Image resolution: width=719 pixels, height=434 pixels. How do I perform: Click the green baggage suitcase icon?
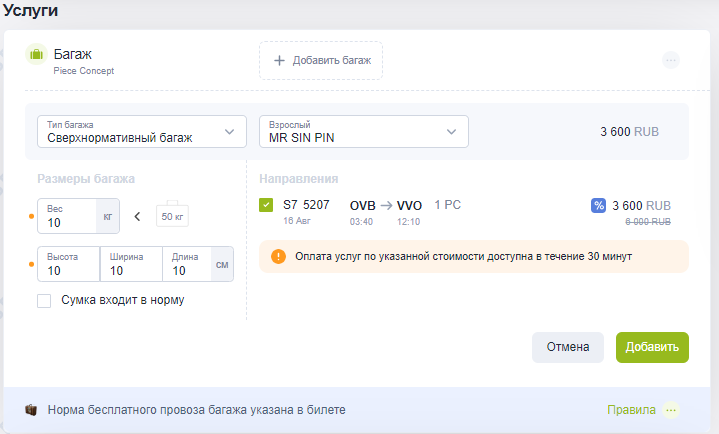coord(36,55)
